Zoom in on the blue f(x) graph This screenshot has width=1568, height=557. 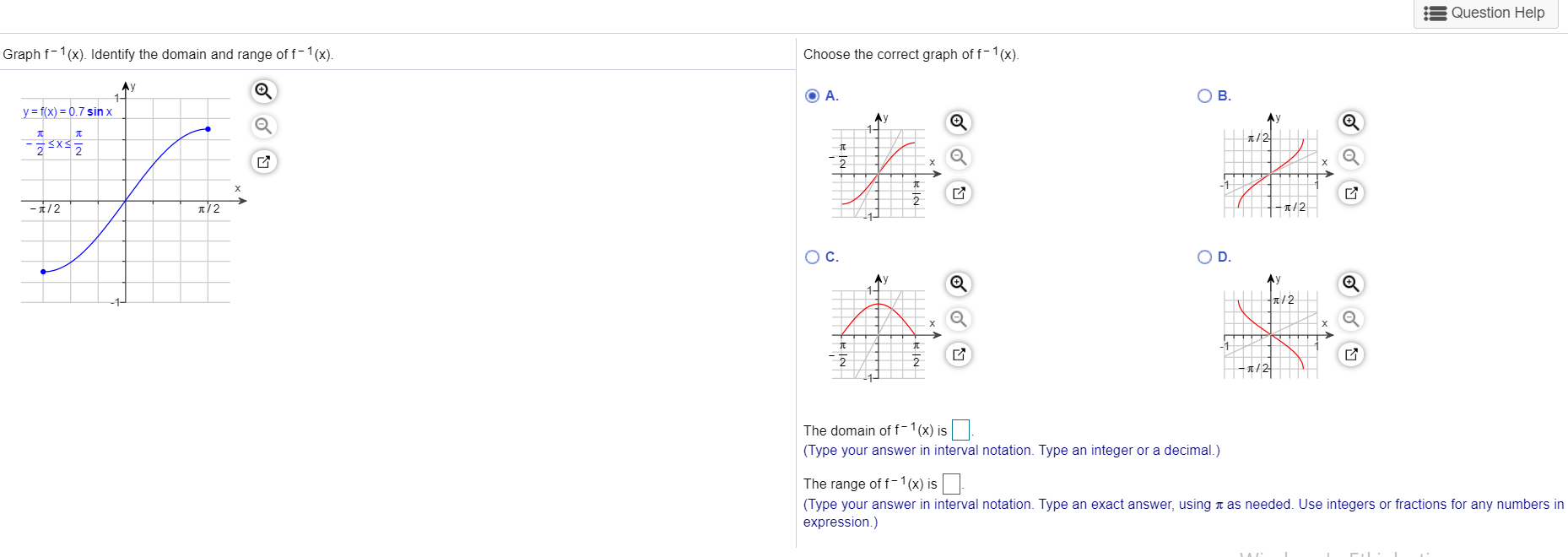click(x=262, y=90)
